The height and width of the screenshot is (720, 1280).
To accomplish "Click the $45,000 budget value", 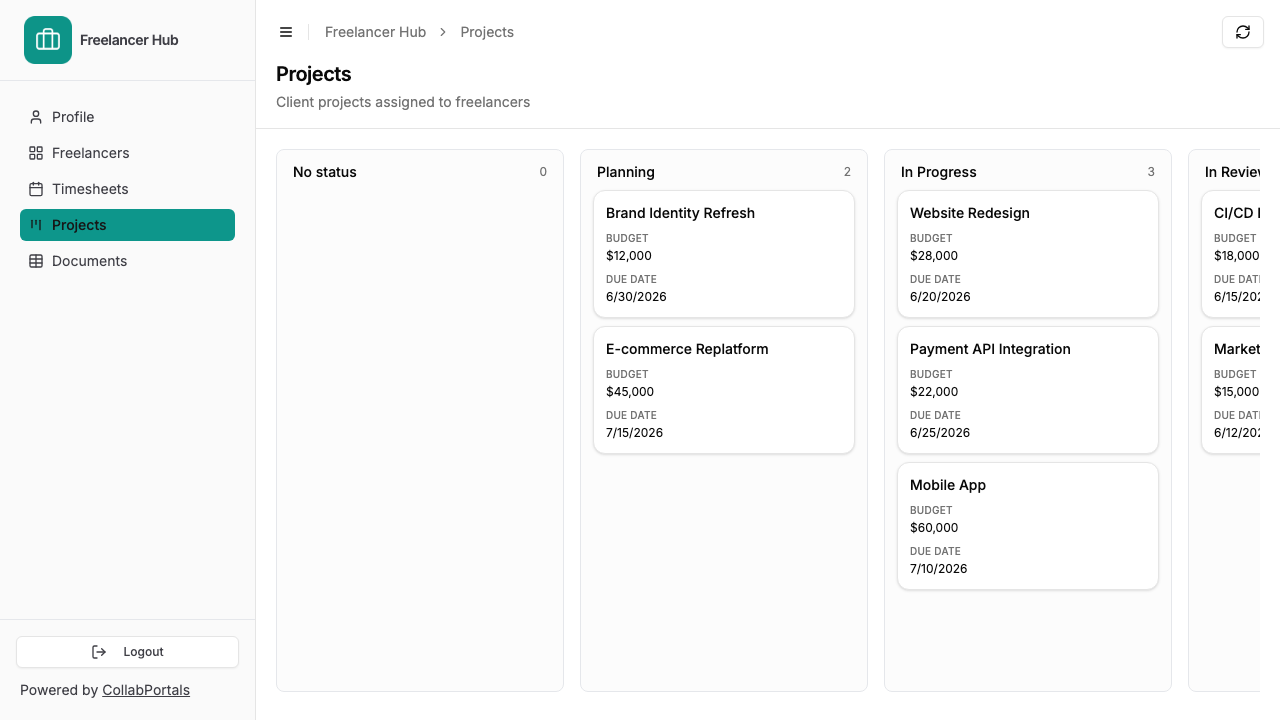I will 630,392.
